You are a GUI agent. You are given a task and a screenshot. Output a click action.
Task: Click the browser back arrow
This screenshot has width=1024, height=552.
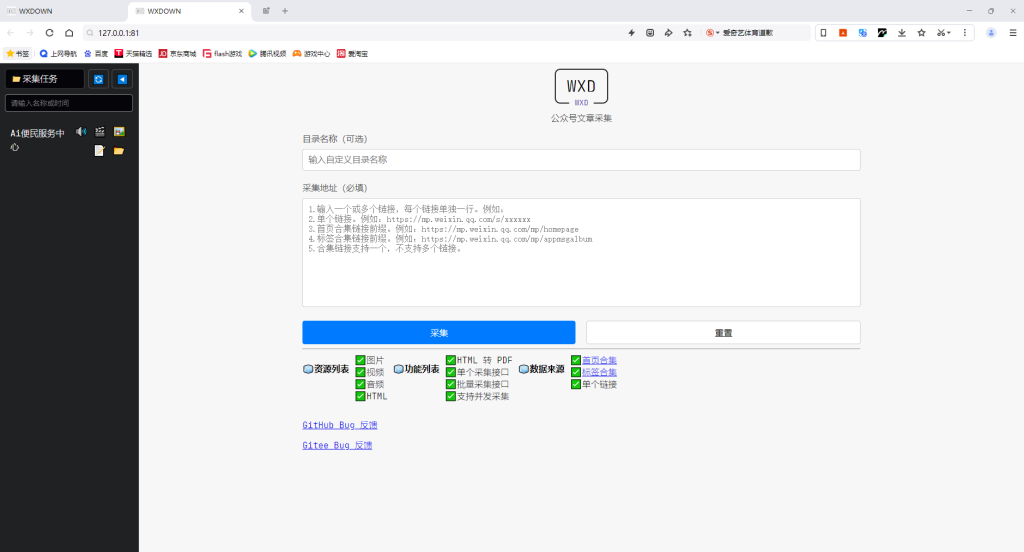[10, 33]
